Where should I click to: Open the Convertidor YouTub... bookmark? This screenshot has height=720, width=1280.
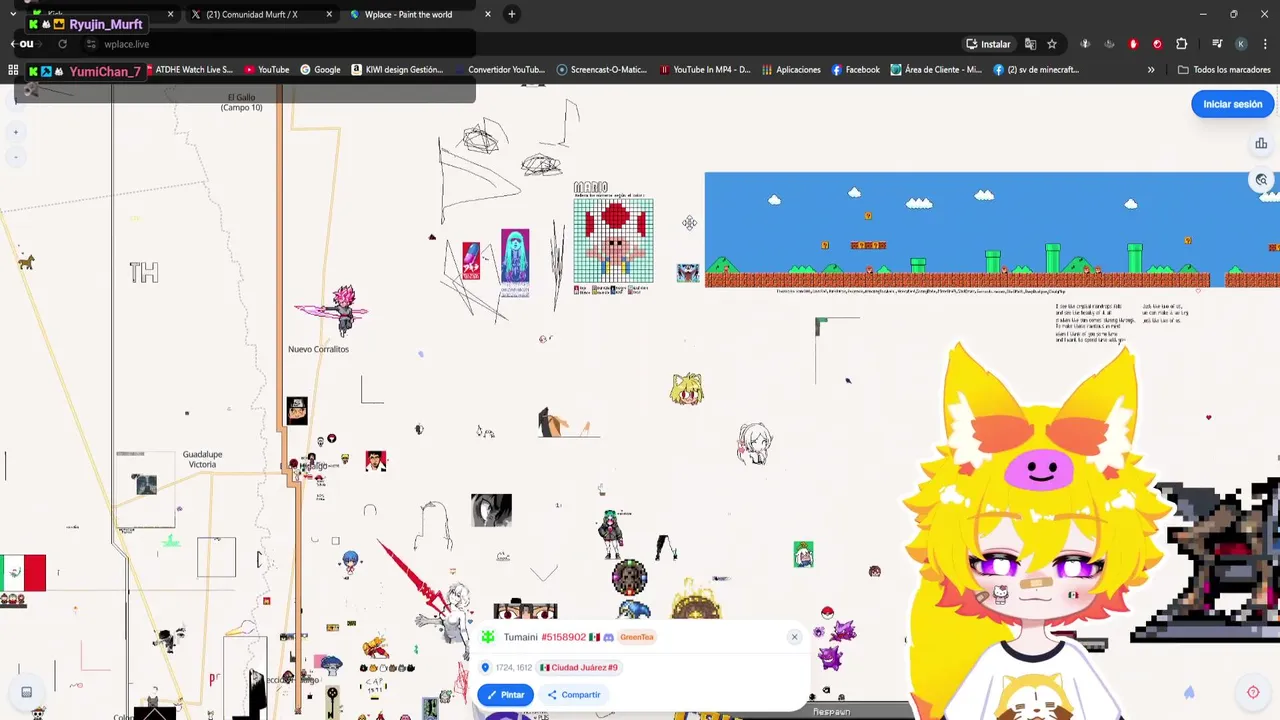click(499, 70)
